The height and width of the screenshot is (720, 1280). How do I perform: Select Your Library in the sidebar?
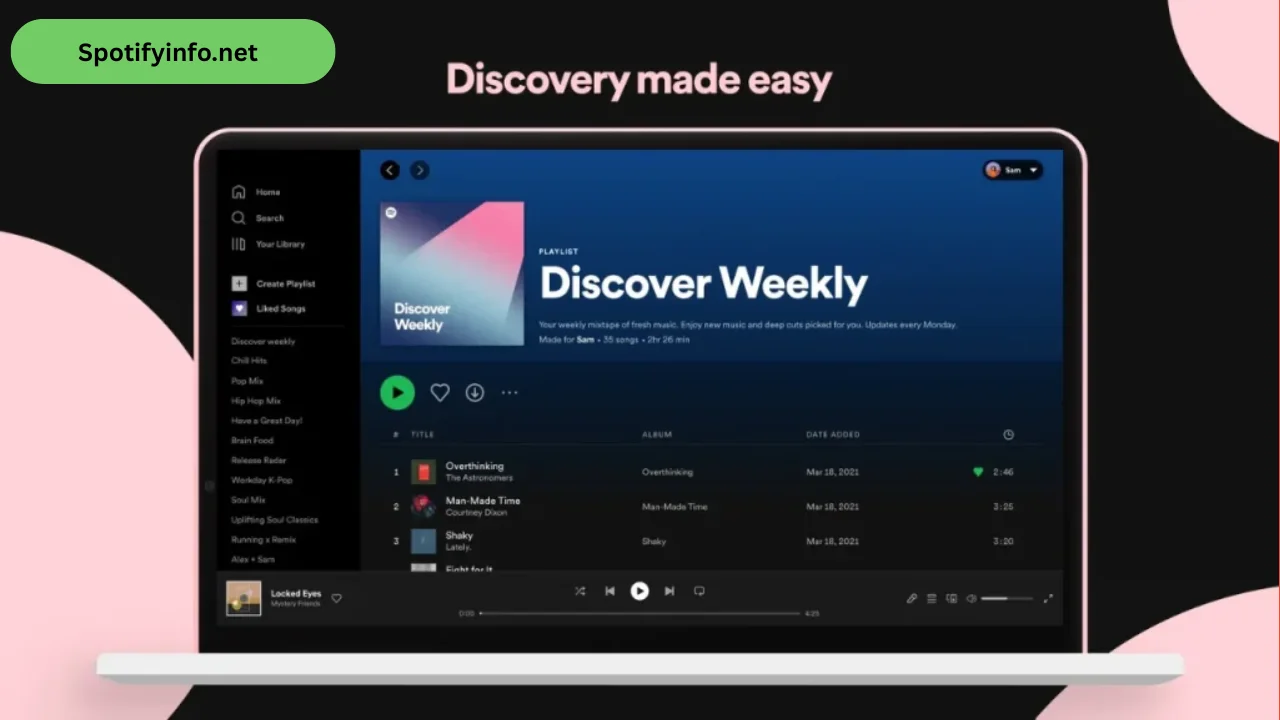(x=280, y=244)
